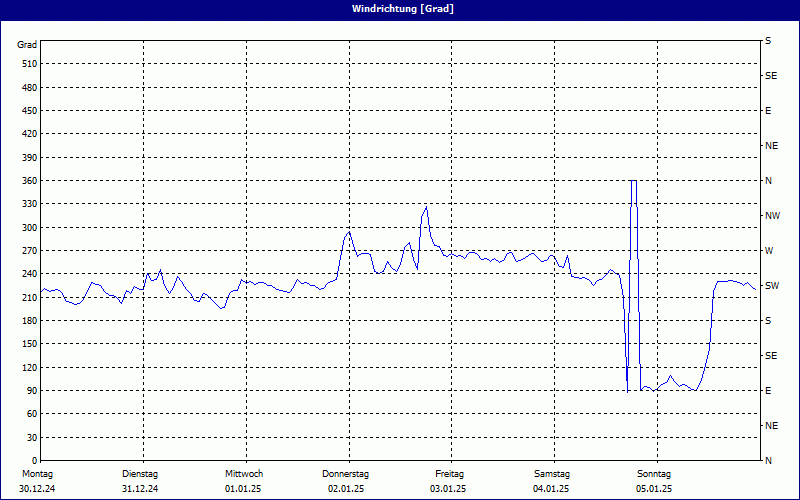Click the 180 value on the y-axis
Image resolution: width=800 pixels, height=500 pixels.
point(28,321)
